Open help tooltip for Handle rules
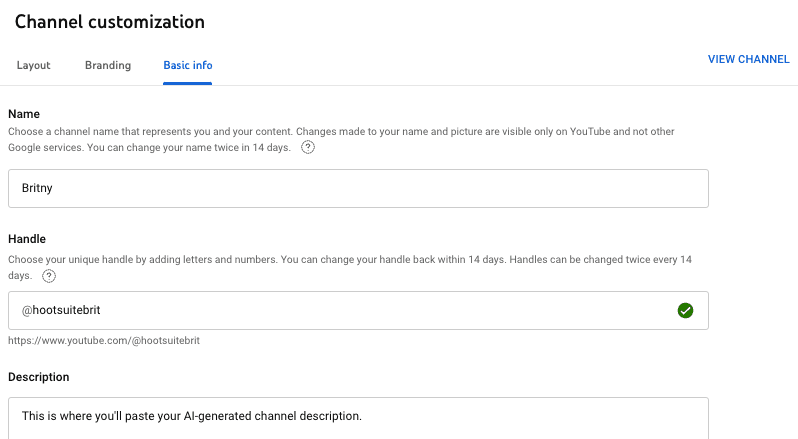 click(x=48, y=276)
